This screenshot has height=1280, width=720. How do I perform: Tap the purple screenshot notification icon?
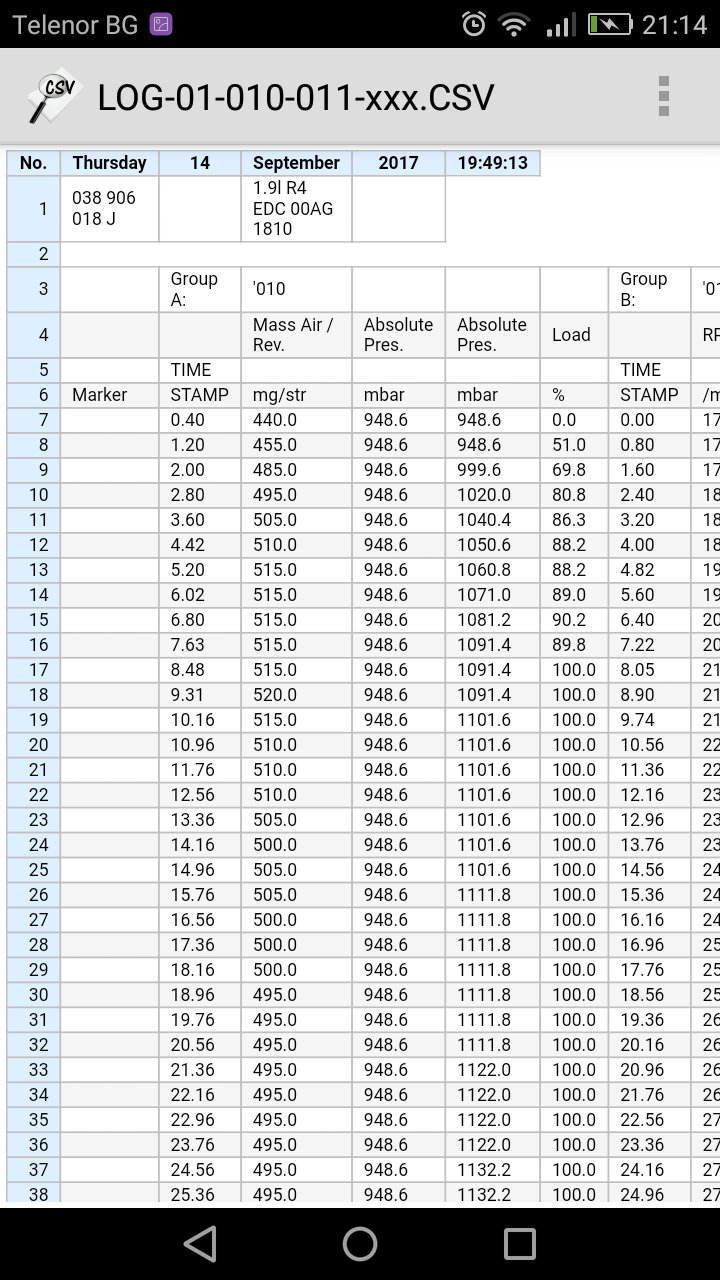160,25
